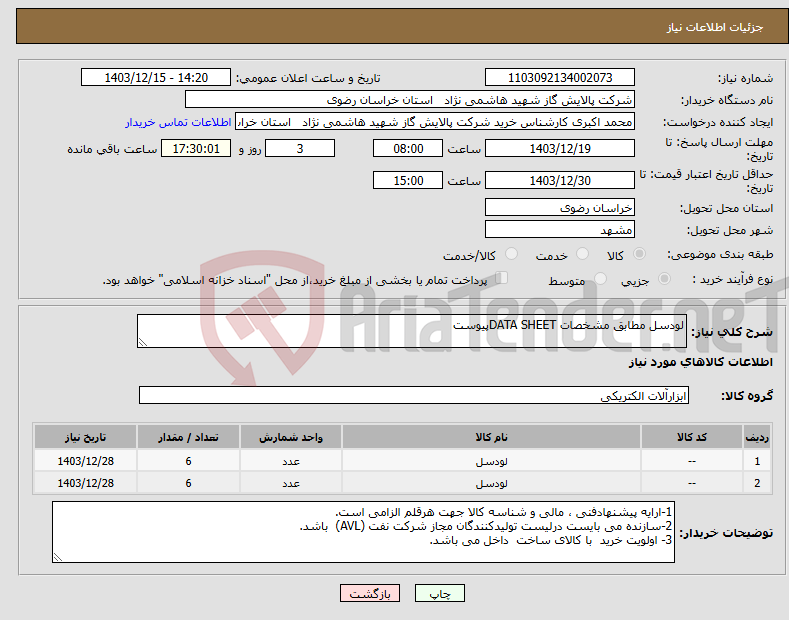This screenshot has width=789, height=620.
Task: Click the طبقه بندی موضوعی label
Action: [x=720, y=254]
